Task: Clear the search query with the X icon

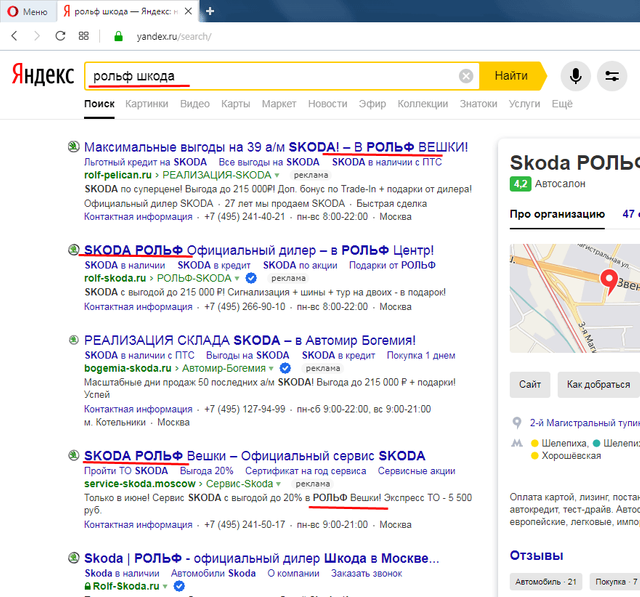Action: pos(466,76)
